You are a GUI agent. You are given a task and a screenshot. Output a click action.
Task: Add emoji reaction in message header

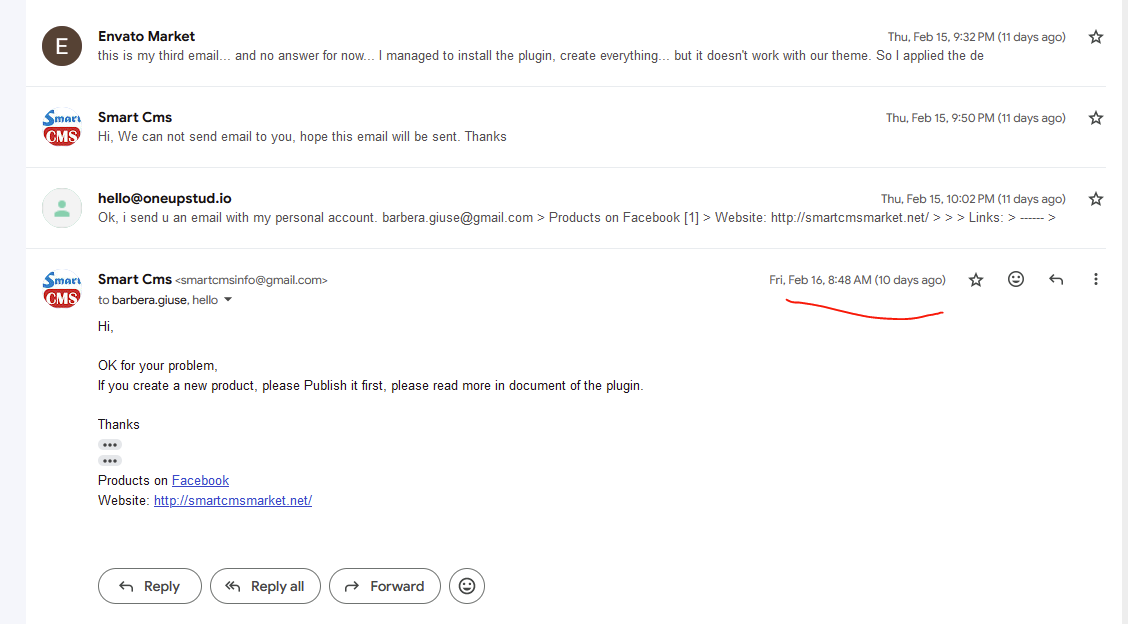pos(1016,279)
